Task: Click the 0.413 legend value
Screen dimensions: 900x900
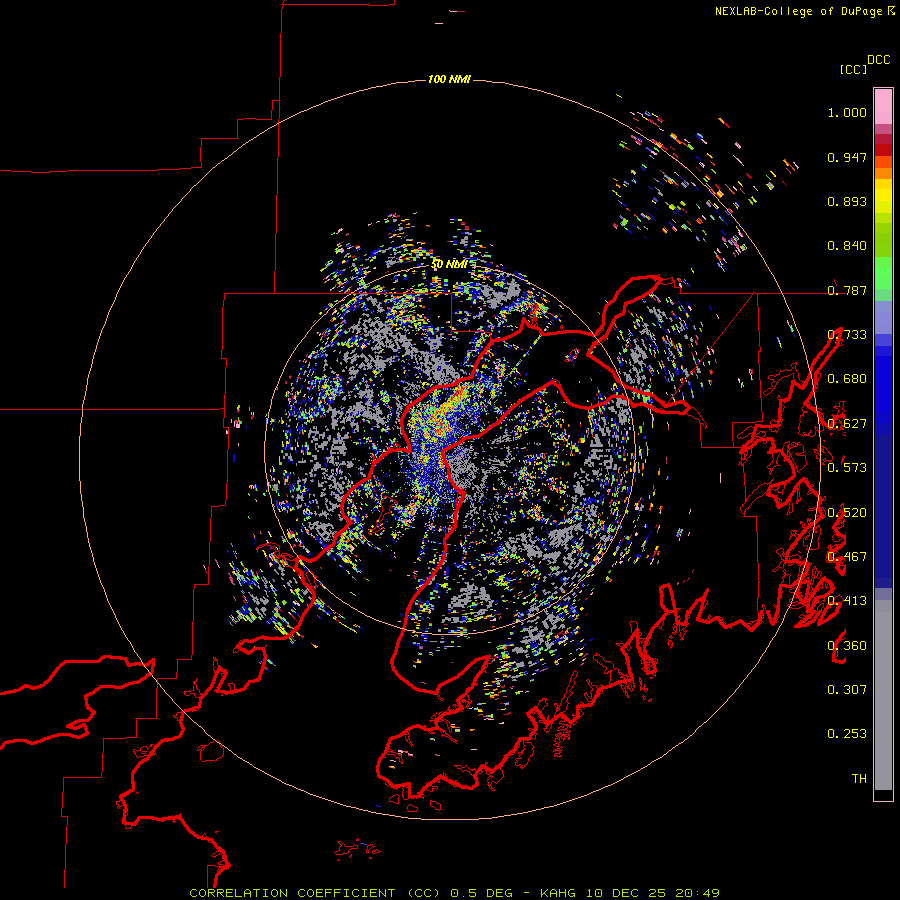Action: 847,601
